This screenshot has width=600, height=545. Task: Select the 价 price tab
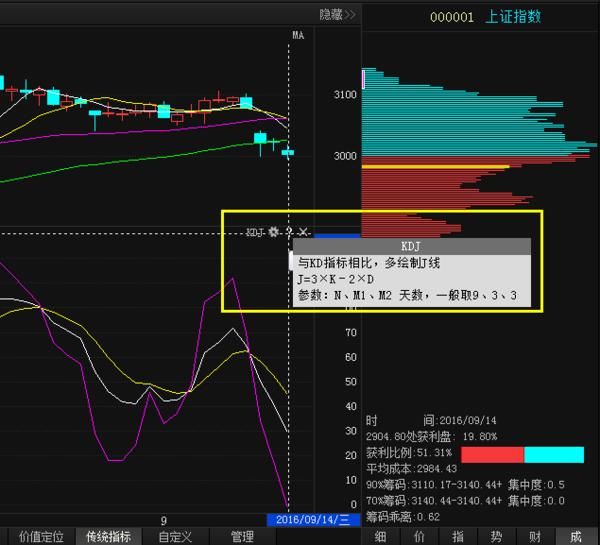pos(419,537)
